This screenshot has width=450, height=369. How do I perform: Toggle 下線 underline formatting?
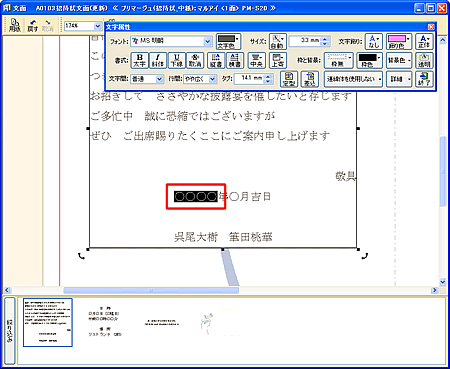[177, 60]
